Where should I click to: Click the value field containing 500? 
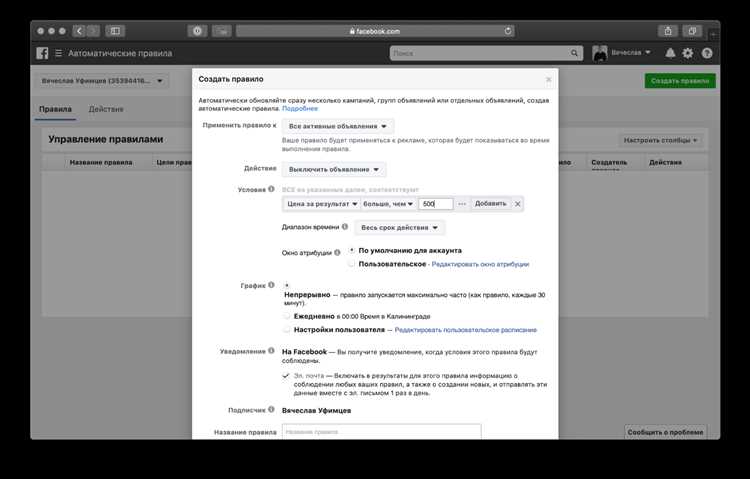click(x=436, y=204)
